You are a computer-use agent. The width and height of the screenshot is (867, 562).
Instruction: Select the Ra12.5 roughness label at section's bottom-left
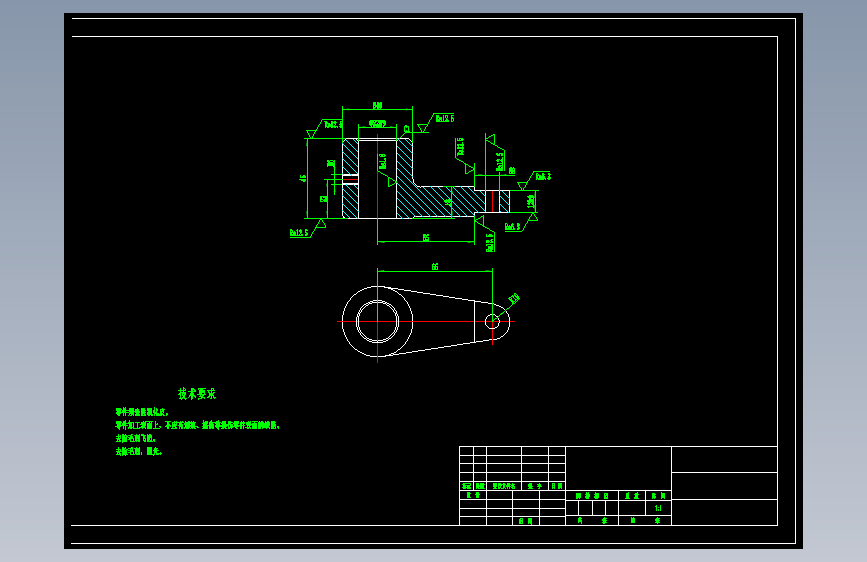(x=299, y=233)
